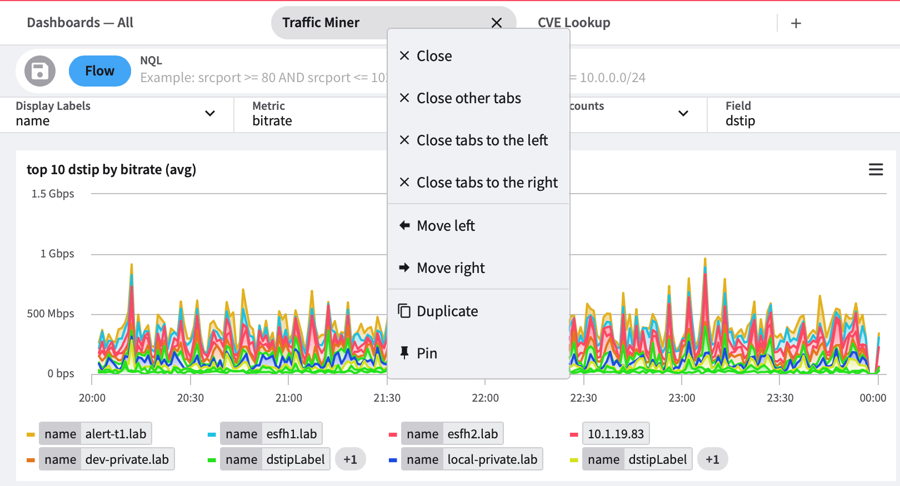Choose Pin from the context menu

tap(426, 353)
